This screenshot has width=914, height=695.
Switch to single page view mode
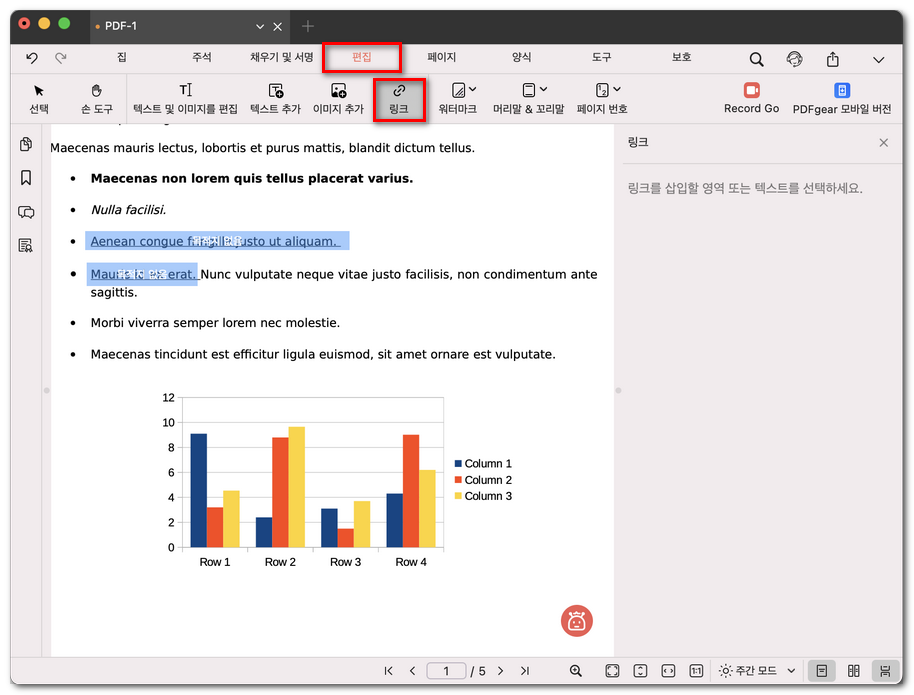(821, 671)
